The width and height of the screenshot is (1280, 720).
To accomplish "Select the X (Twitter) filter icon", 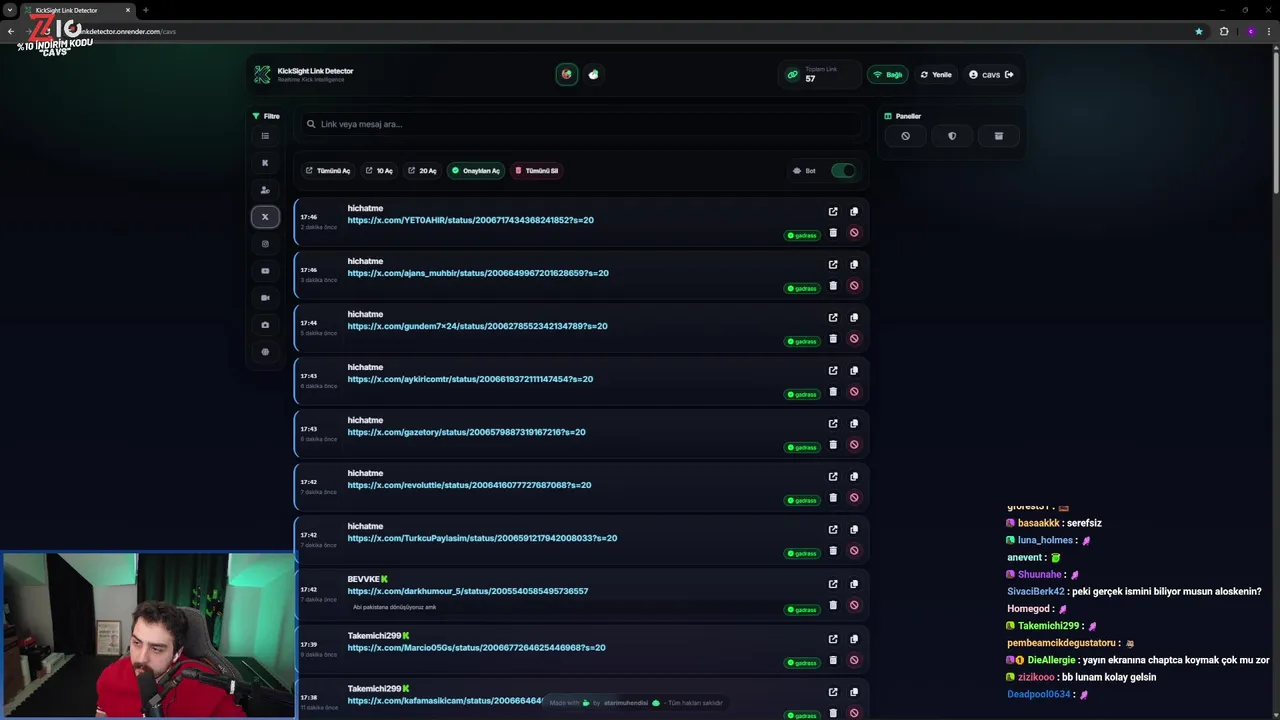I will pyautogui.click(x=265, y=217).
